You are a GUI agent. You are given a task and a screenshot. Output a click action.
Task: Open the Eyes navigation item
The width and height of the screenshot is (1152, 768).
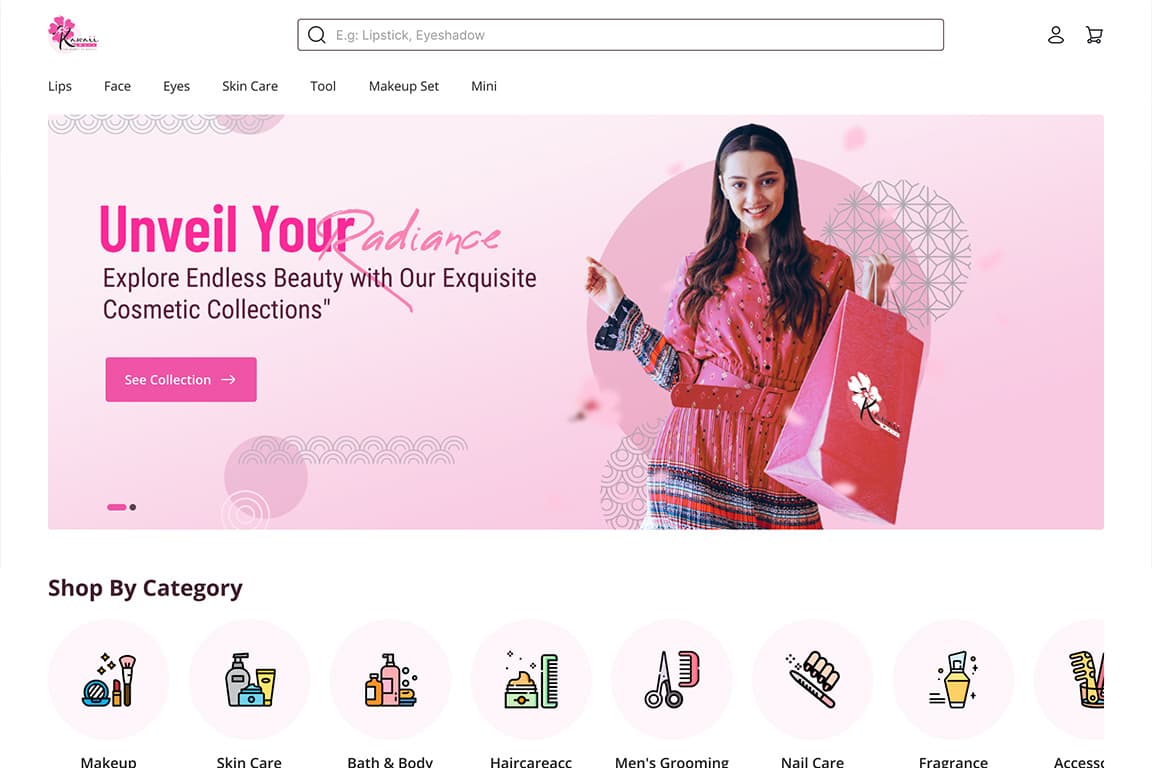pos(176,86)
